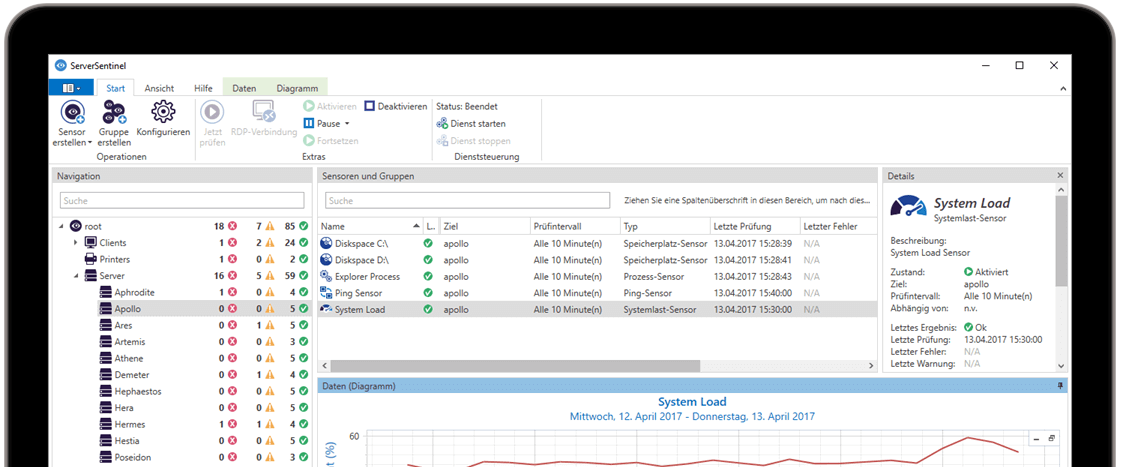Click the Clients monitor icon
The width and height of the screenshot is (1121, 467).
pos(91,243)
